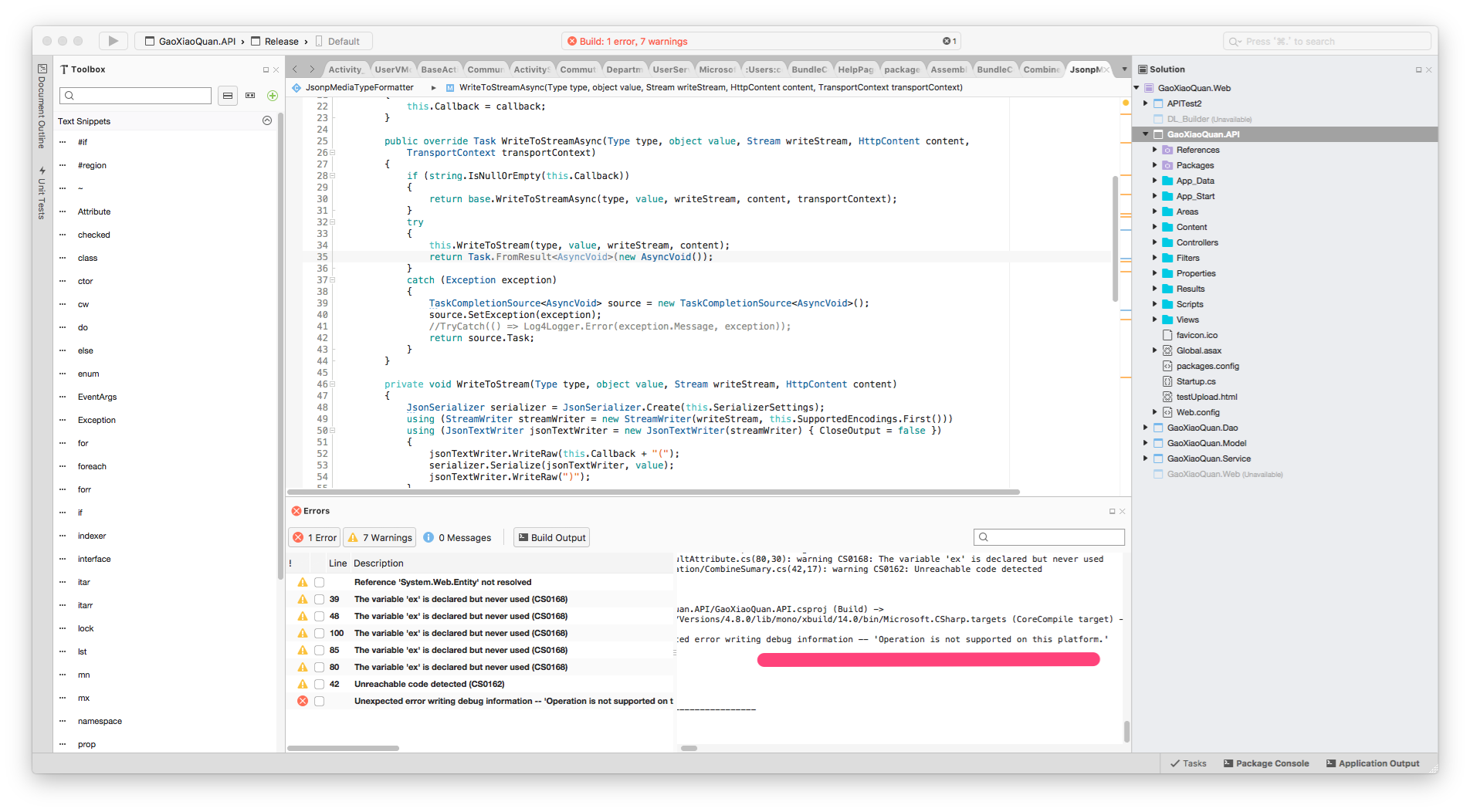Select the namespace snippet in Toolbox
Image resolution: width=1470 pixels, height=812 pixels.
pyautogui.click(x=100, y=721)
